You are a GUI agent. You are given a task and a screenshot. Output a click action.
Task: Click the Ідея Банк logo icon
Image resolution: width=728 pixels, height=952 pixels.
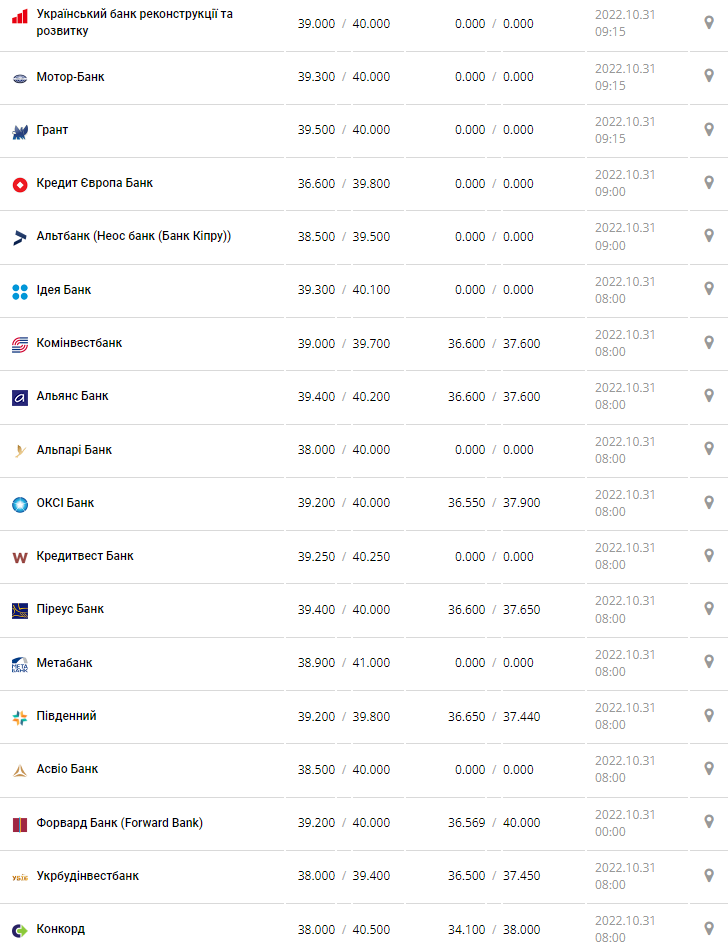click(20, 291)
